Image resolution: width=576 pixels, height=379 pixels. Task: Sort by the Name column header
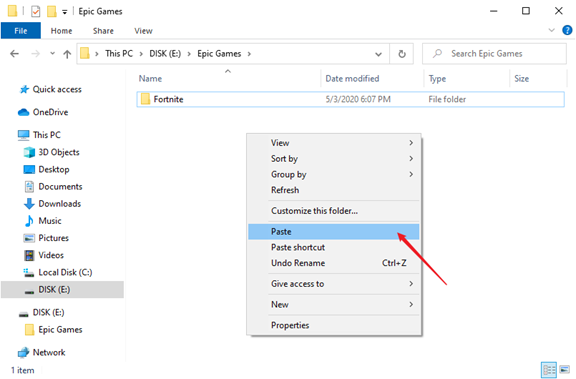coord(228,79)
